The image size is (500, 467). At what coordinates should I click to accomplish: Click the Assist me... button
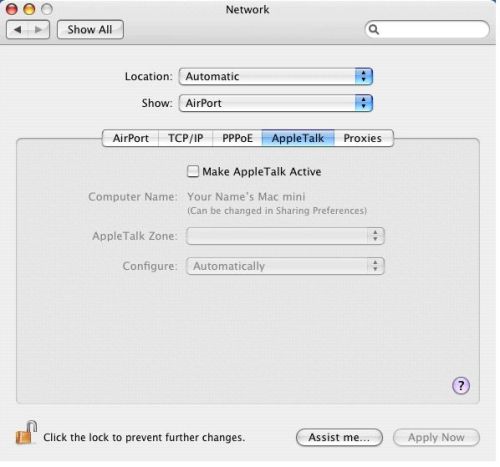(339, 437)
